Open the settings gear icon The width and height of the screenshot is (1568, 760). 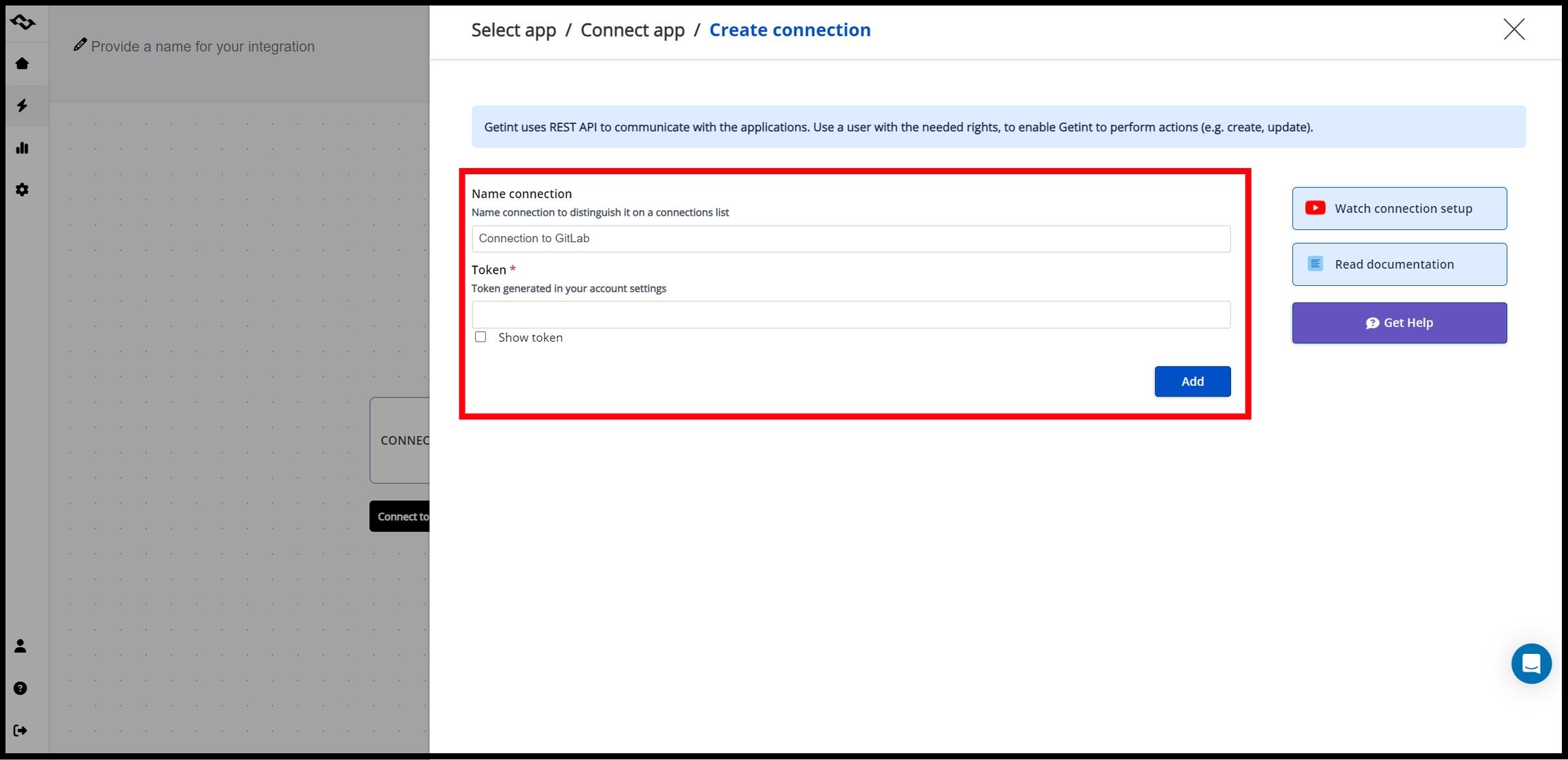tap(22, 190)
